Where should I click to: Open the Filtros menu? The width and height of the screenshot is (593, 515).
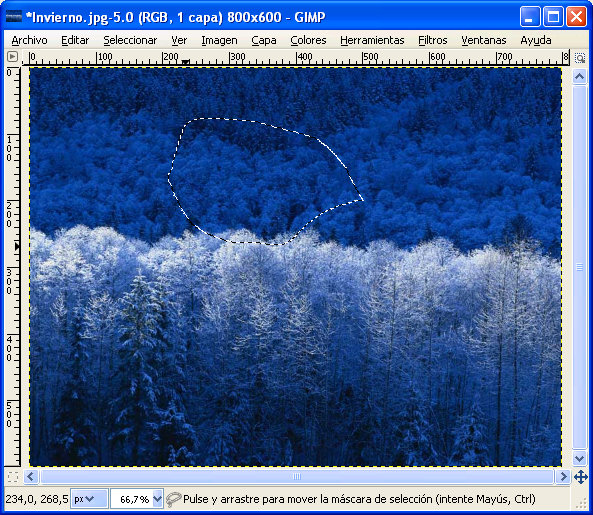coord(433,40)
